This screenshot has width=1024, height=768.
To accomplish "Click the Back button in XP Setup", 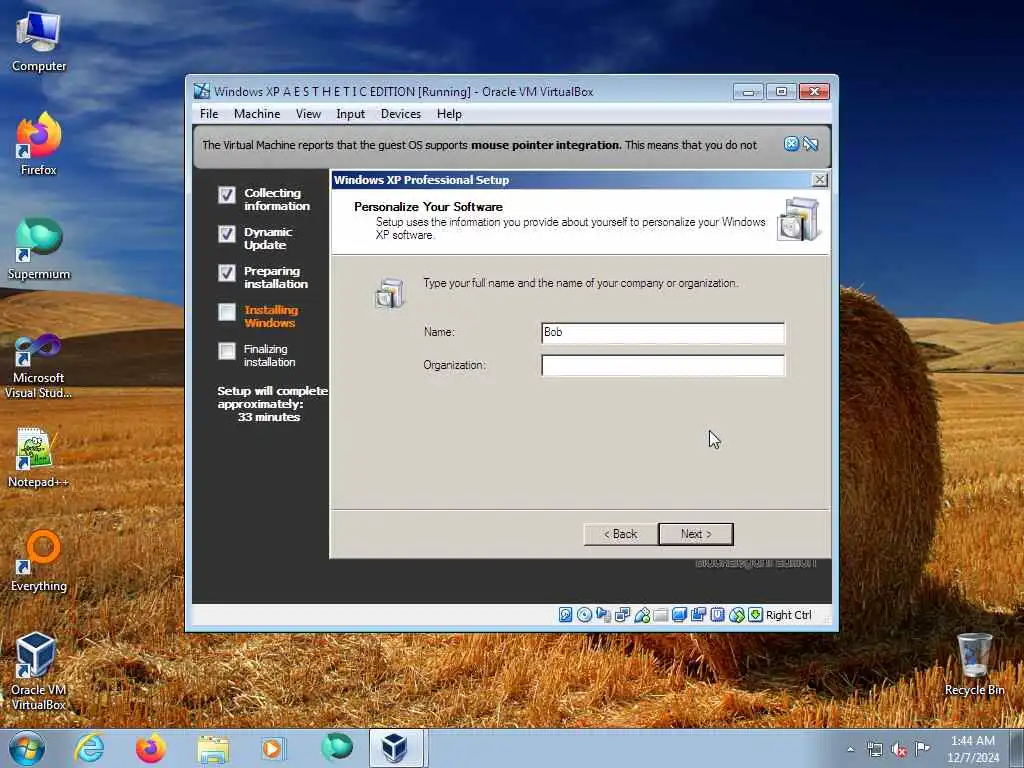I will tap(620, 534).
